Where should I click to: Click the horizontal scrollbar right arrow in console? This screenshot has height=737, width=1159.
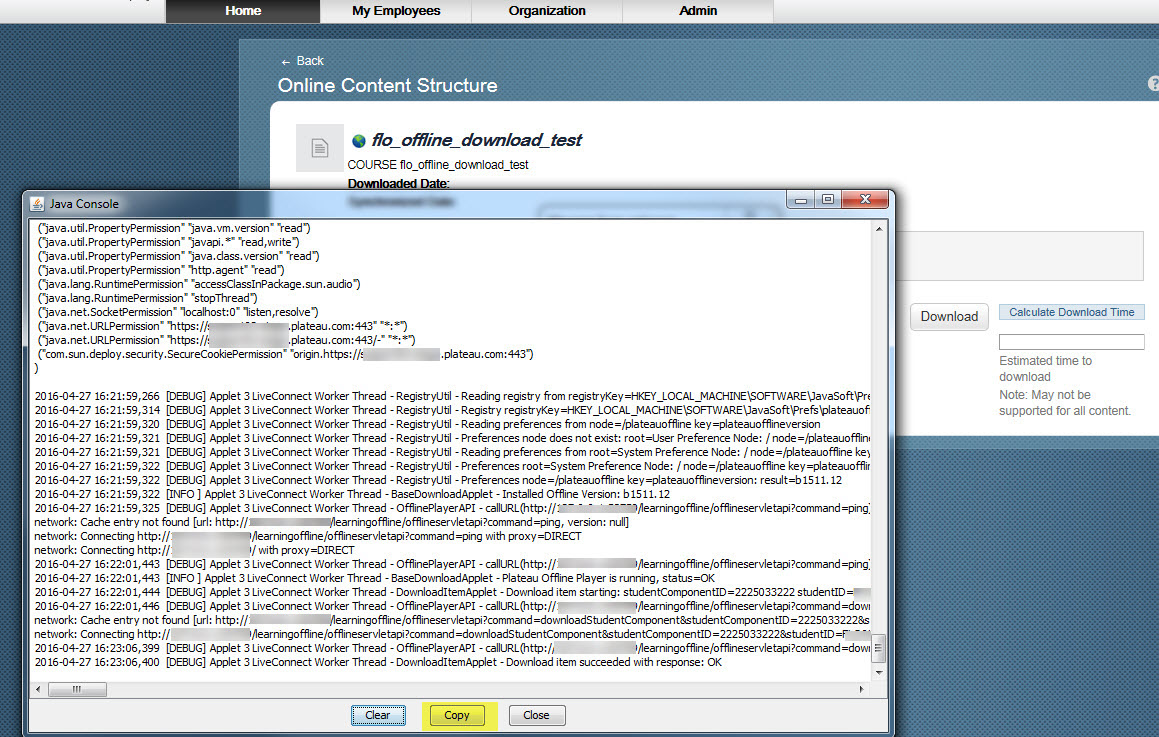click(x=861, y=690)
